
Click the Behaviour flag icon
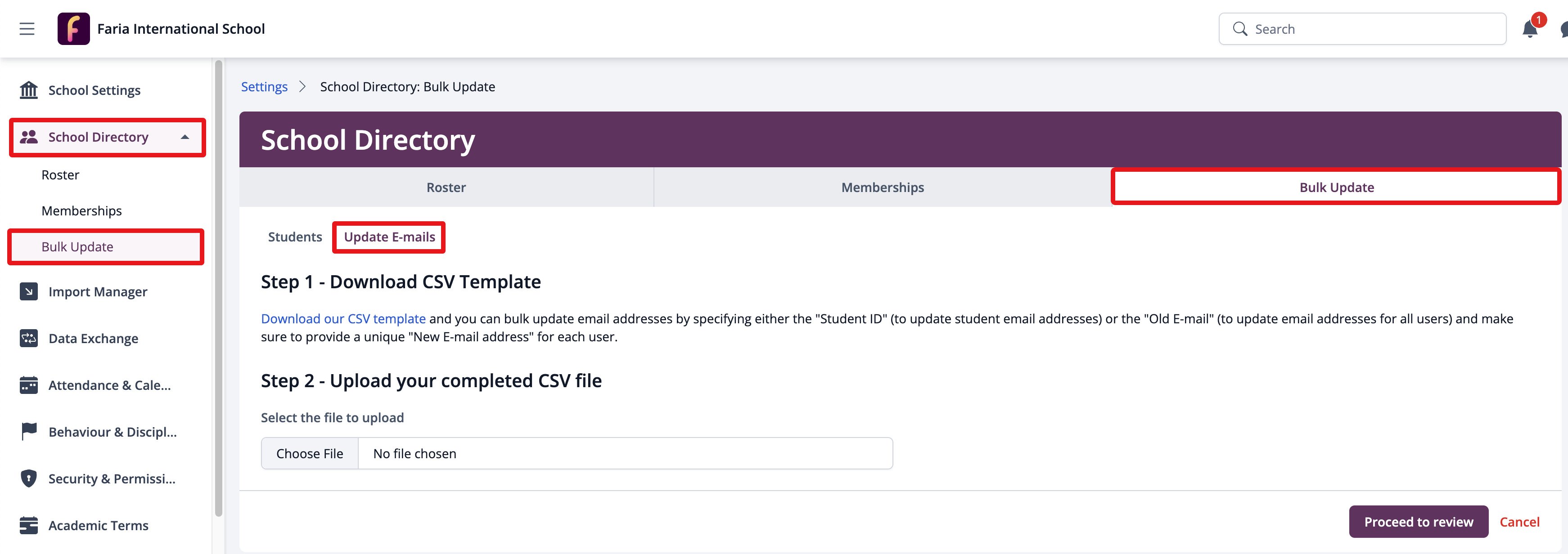click(x=29, y=432)
